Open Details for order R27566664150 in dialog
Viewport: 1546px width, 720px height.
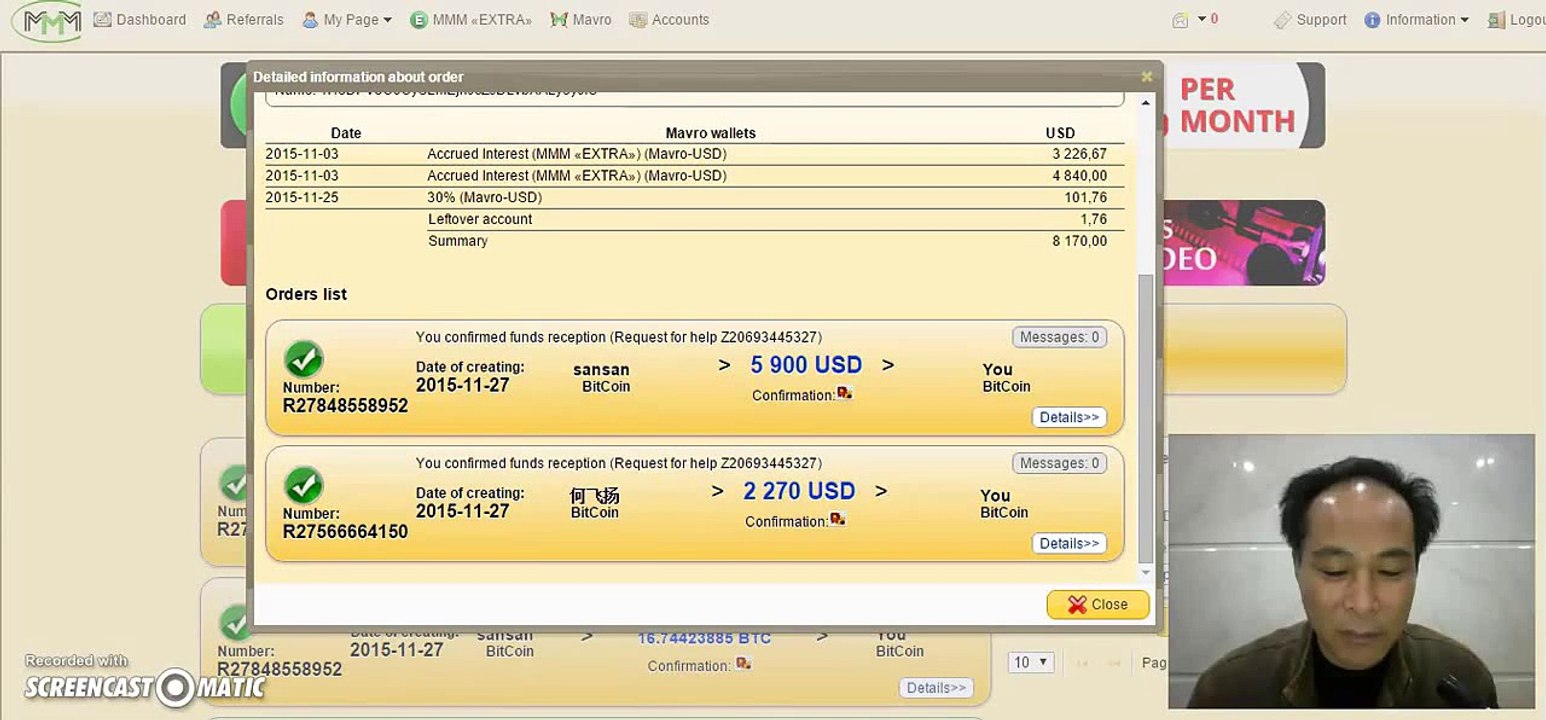[1069, 543]
